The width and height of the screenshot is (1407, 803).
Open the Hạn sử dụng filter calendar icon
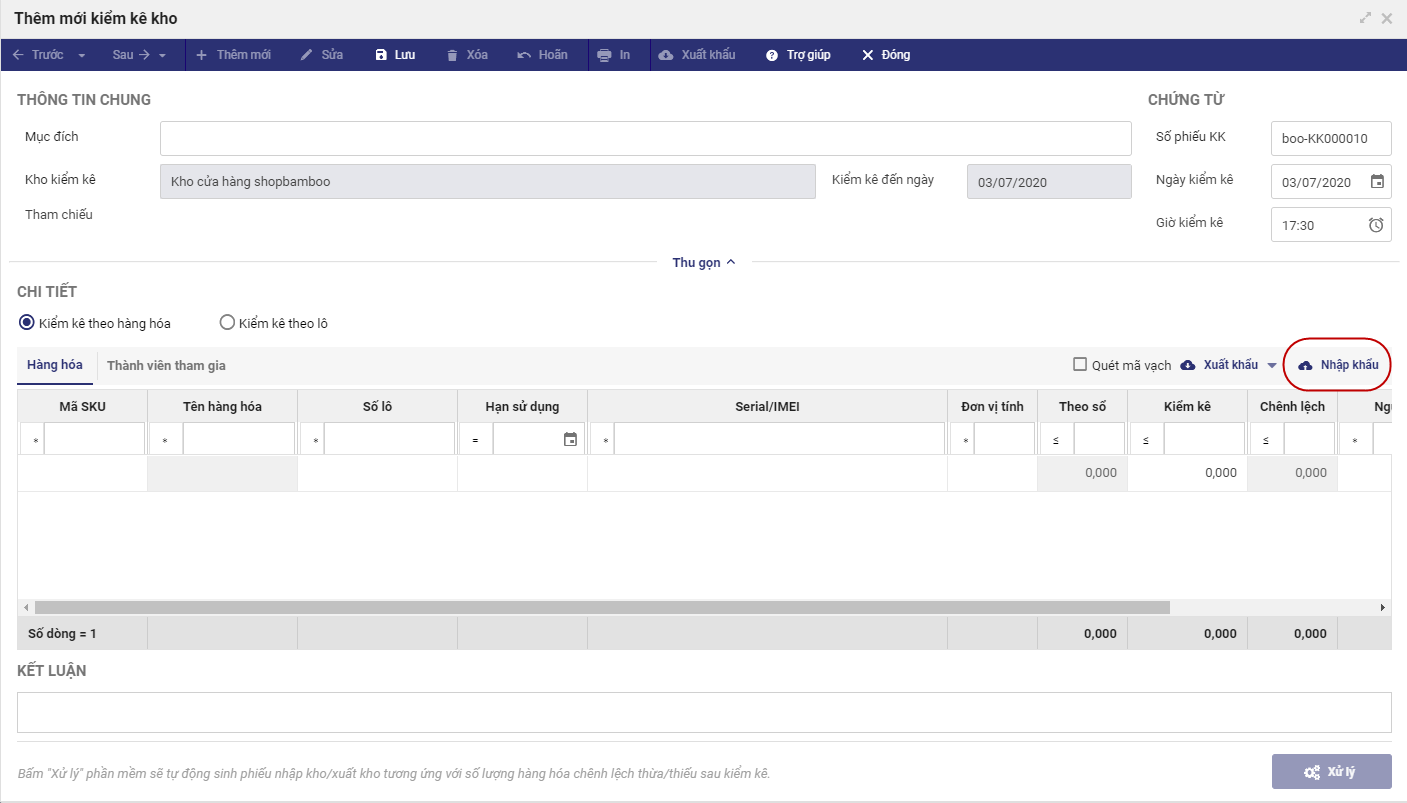coord(570,439)
